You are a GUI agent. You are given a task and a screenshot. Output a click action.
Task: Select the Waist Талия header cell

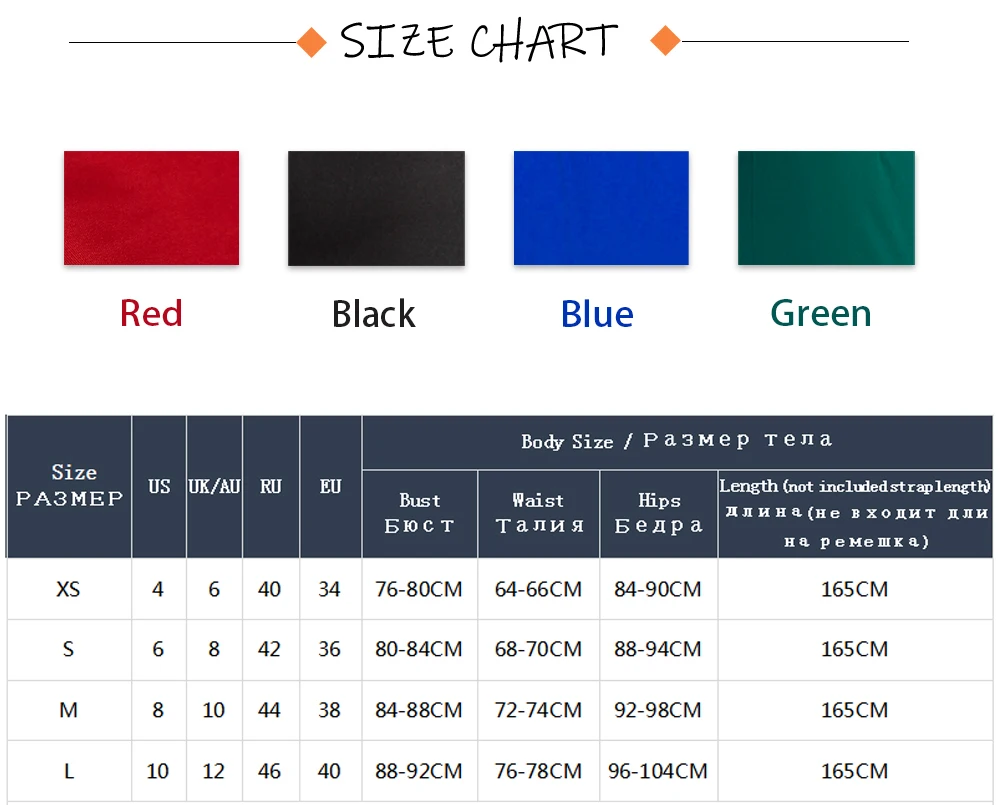point(539,514)
